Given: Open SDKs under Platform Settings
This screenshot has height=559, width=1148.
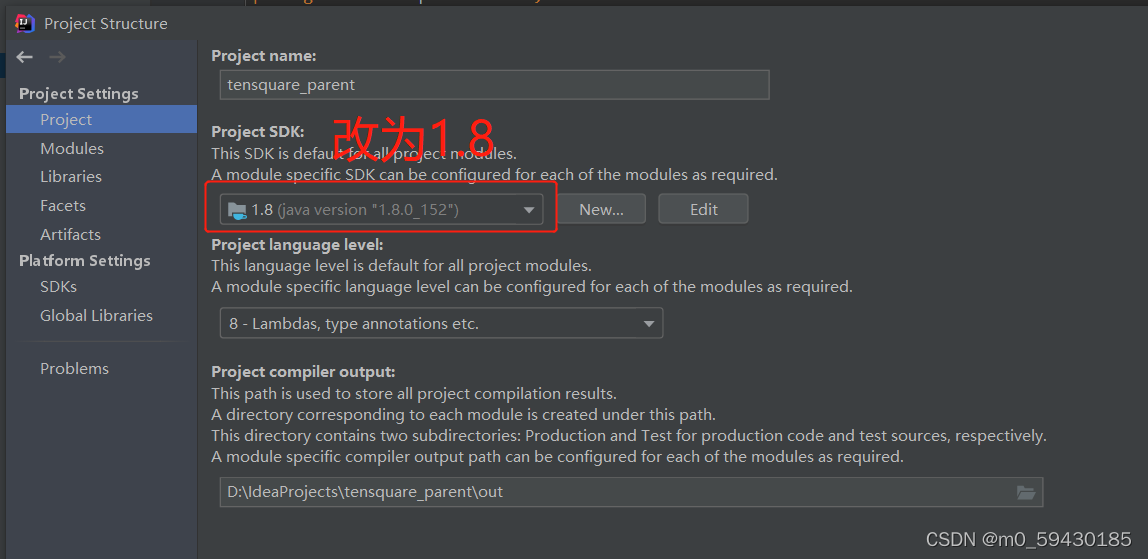Looking at the screenshot, I should click(59, 287).
